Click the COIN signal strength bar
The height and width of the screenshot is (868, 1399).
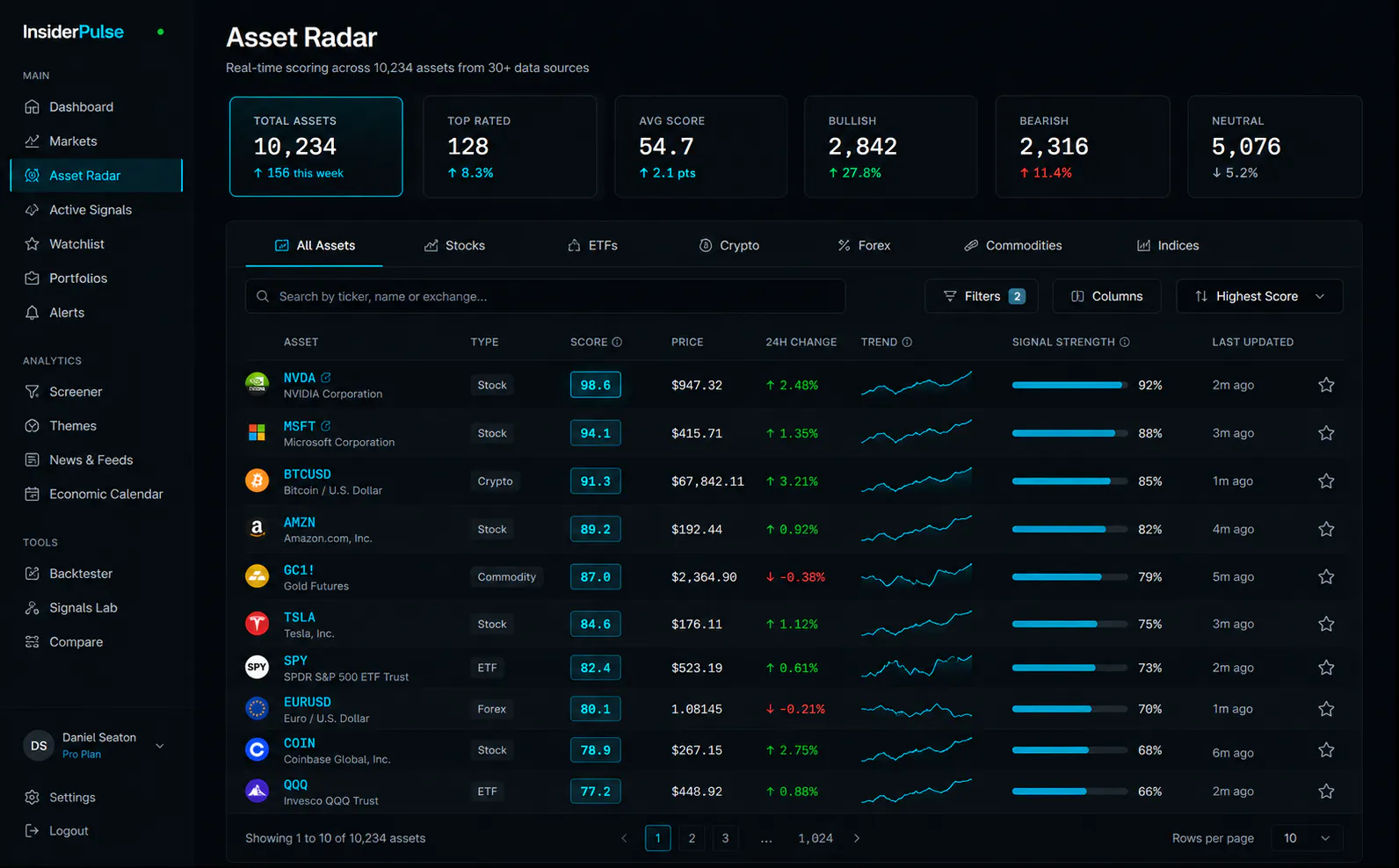pyautogui.click(x=1070, y=750)
